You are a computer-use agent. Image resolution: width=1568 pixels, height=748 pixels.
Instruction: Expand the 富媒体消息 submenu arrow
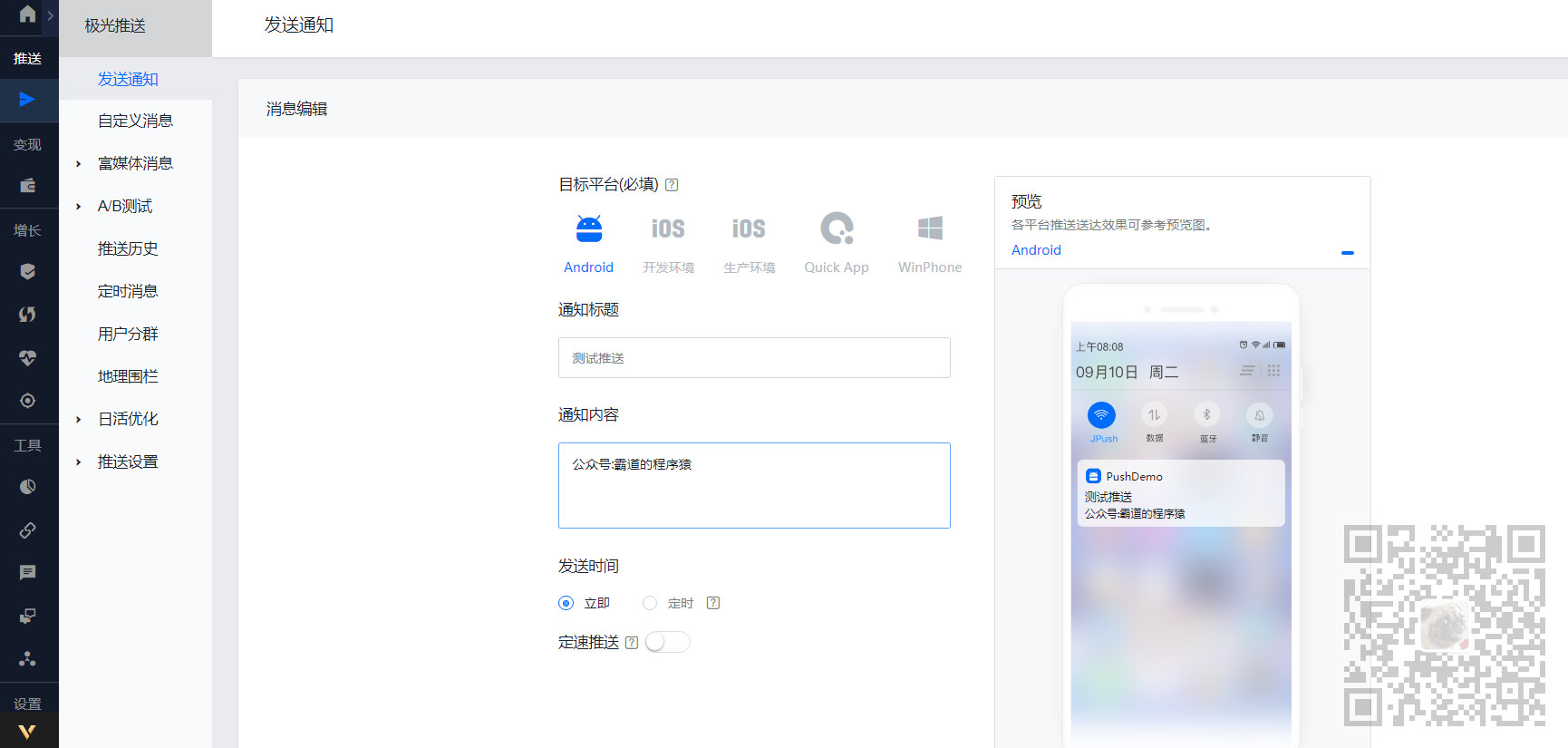click(x=79, y=164)
